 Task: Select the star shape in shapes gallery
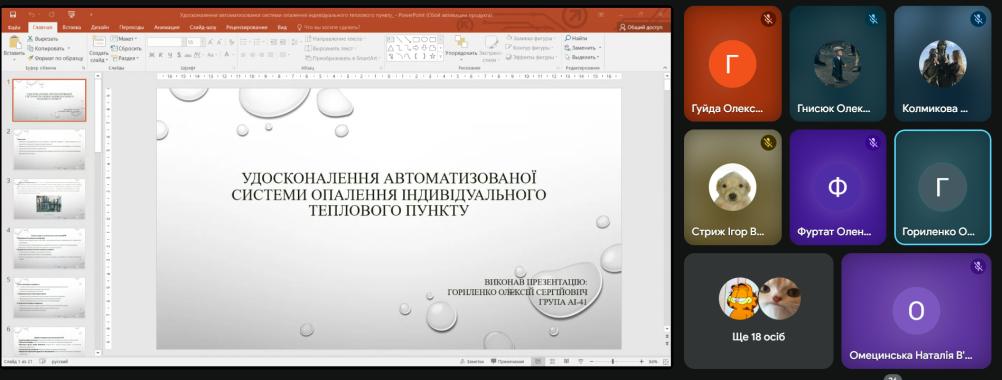[432, 56]
